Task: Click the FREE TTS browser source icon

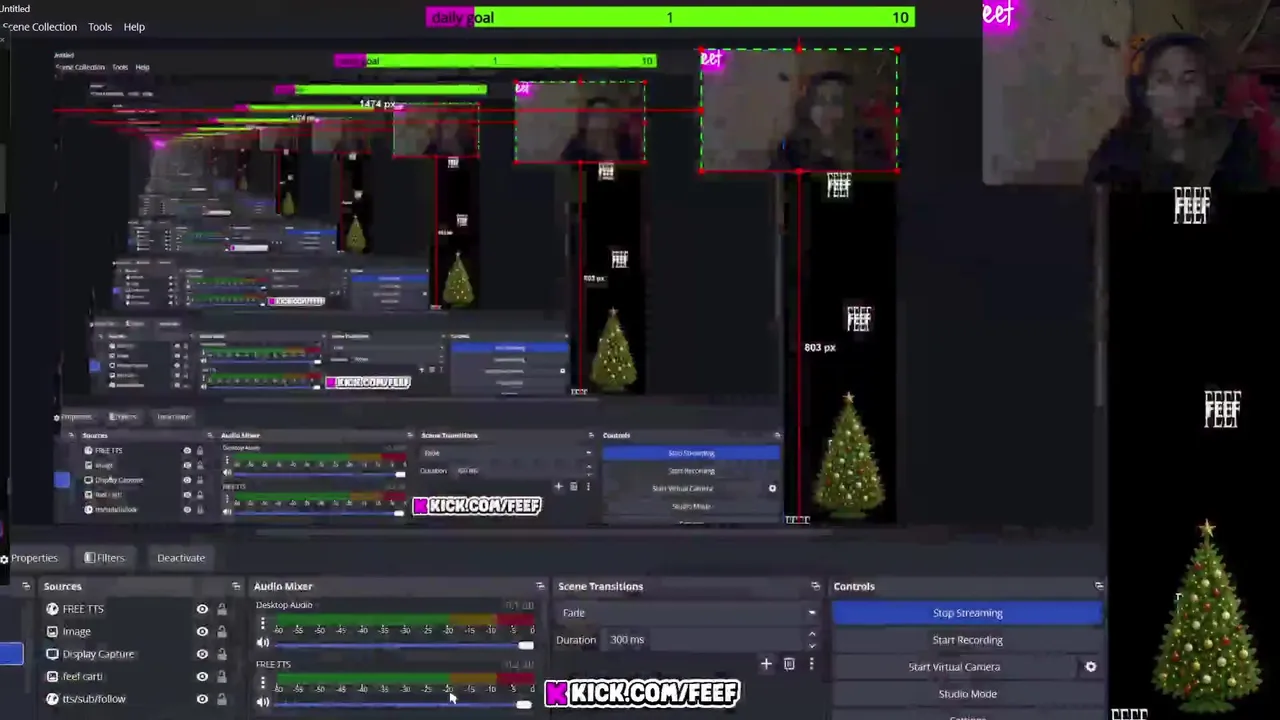Action: click(x=52, y=609)
